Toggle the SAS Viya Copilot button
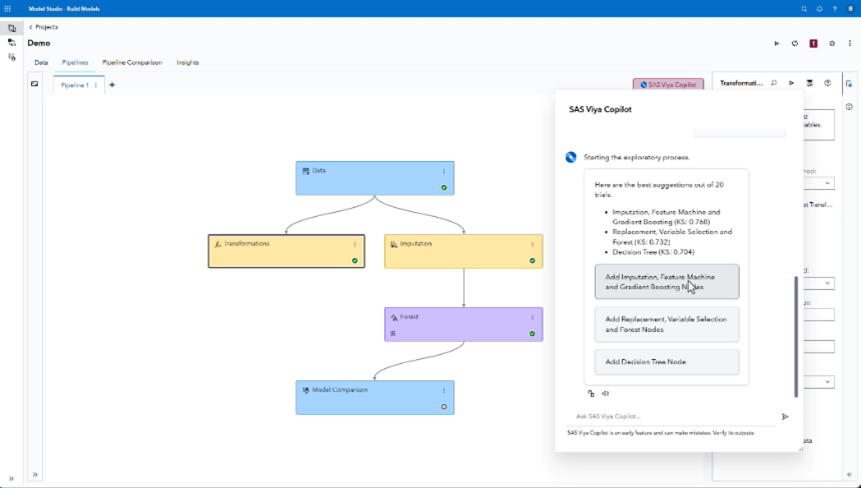Screen dimensions: 861x488 point(668,85)
